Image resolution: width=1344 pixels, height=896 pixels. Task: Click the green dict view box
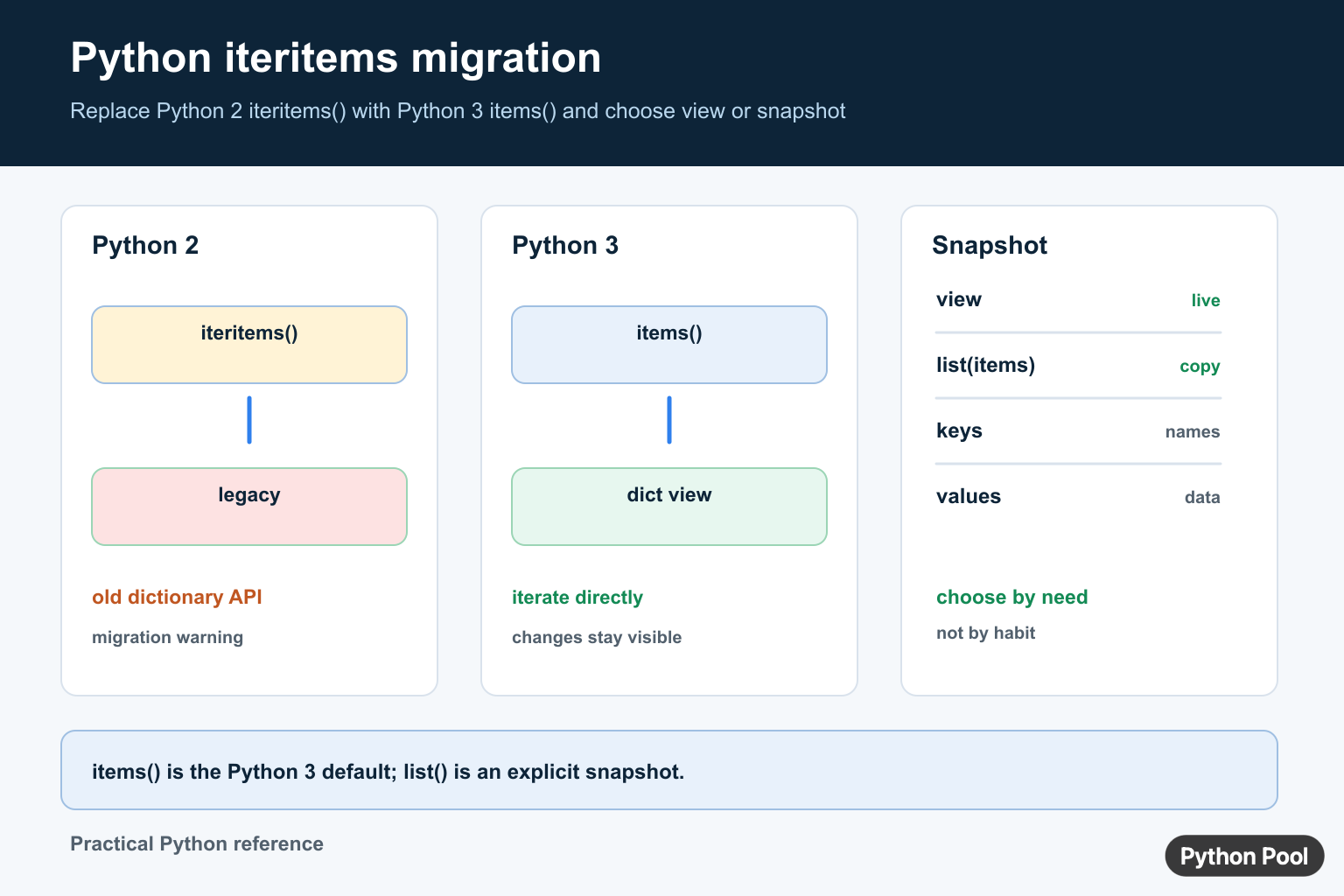tap(669, 507)
